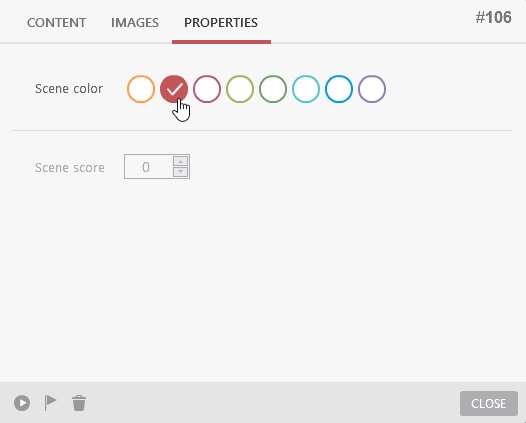Screen dimensions: 526x423
Task: Click the Scene color label
Action: point(69,89)
